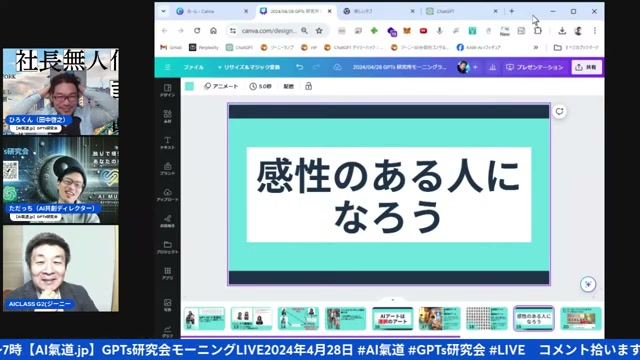
Task: Open the Elements panel in Canva sidebar
Action: [x=167, y=116]
